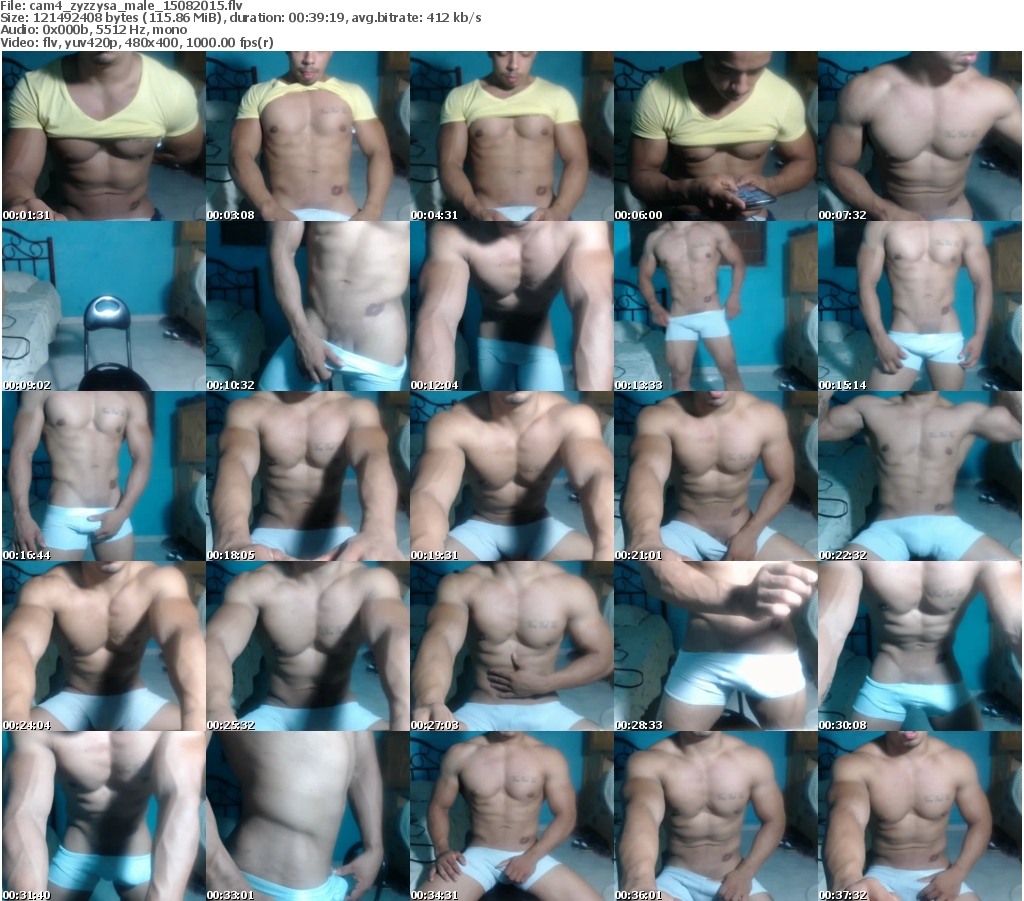Select the frame marked 00:15:14
The width and height of the screenshot is (1024, 901).
[x=920, y=306]
